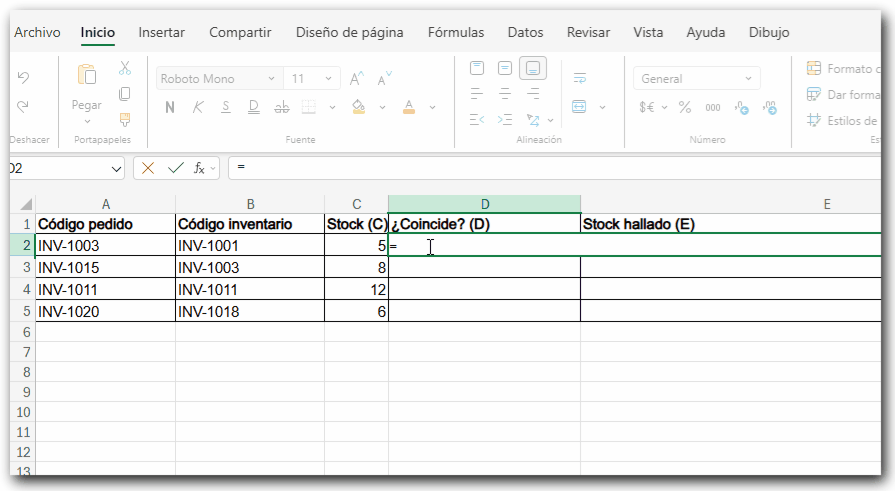Open the Archivo menu
This screenshot has width=895, height=491.
(x=37, y=33)
